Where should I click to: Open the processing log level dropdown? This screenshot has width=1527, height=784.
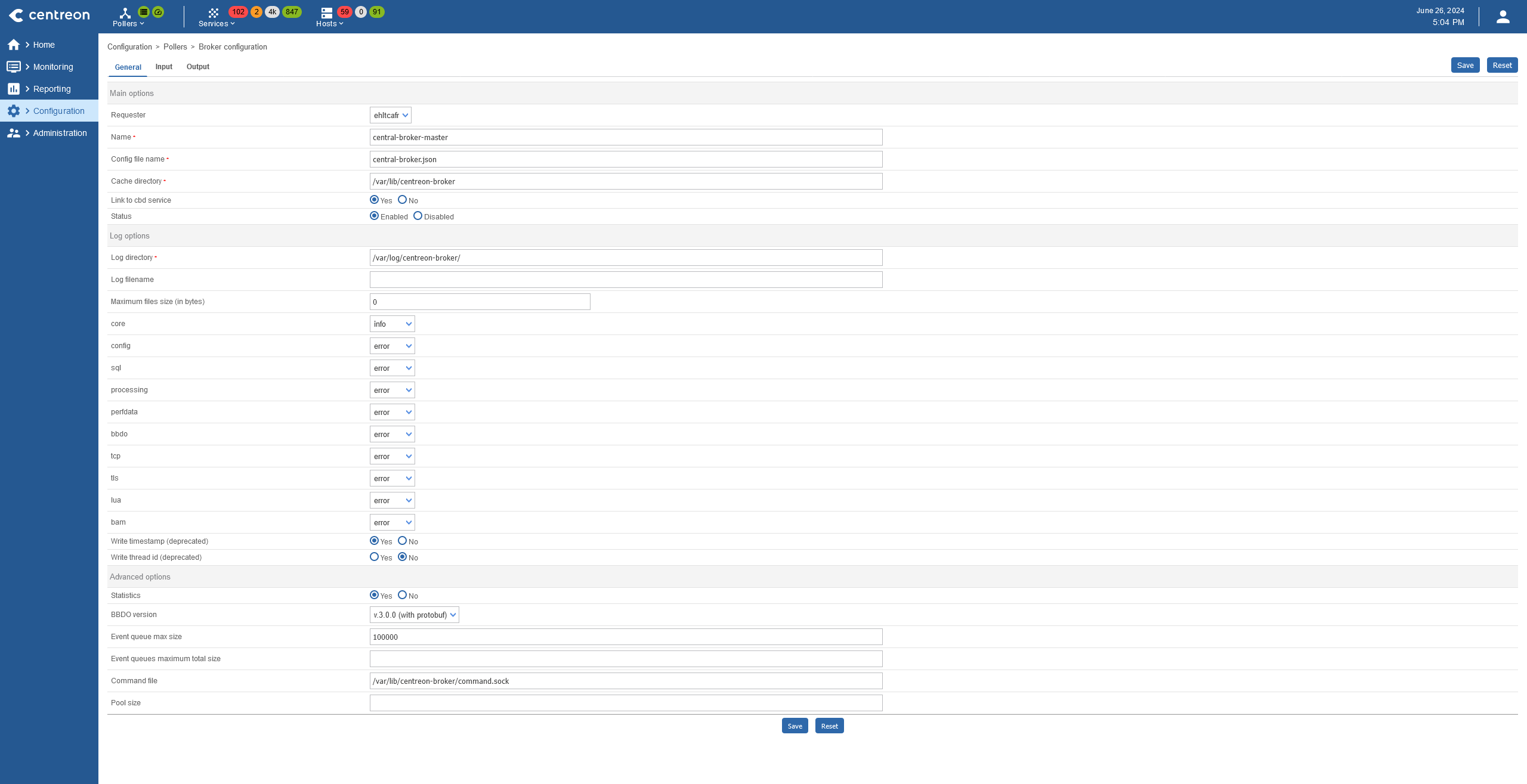(392, 390)
